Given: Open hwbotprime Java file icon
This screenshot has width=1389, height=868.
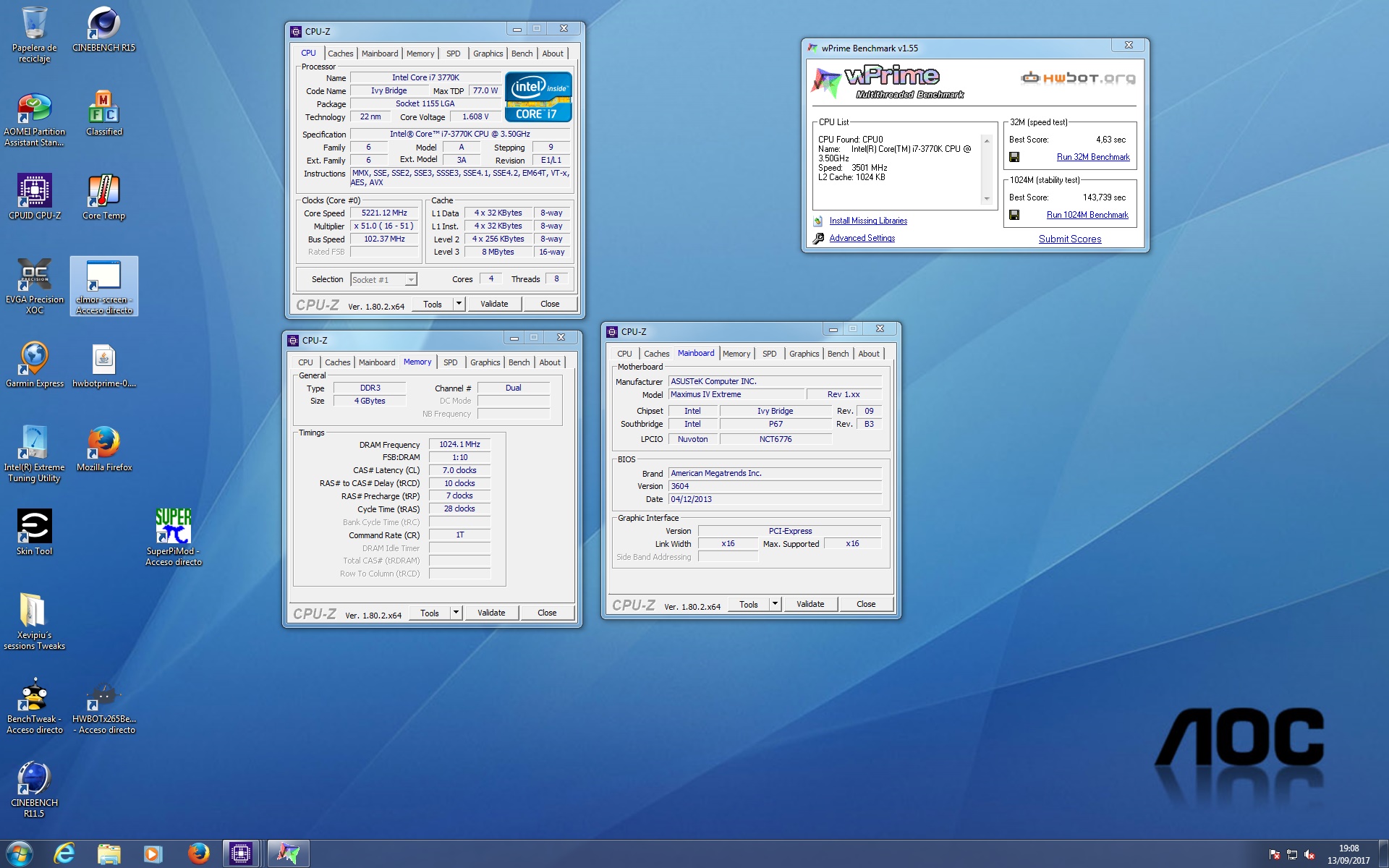Looking at the screenshot, I should [103, 365].
